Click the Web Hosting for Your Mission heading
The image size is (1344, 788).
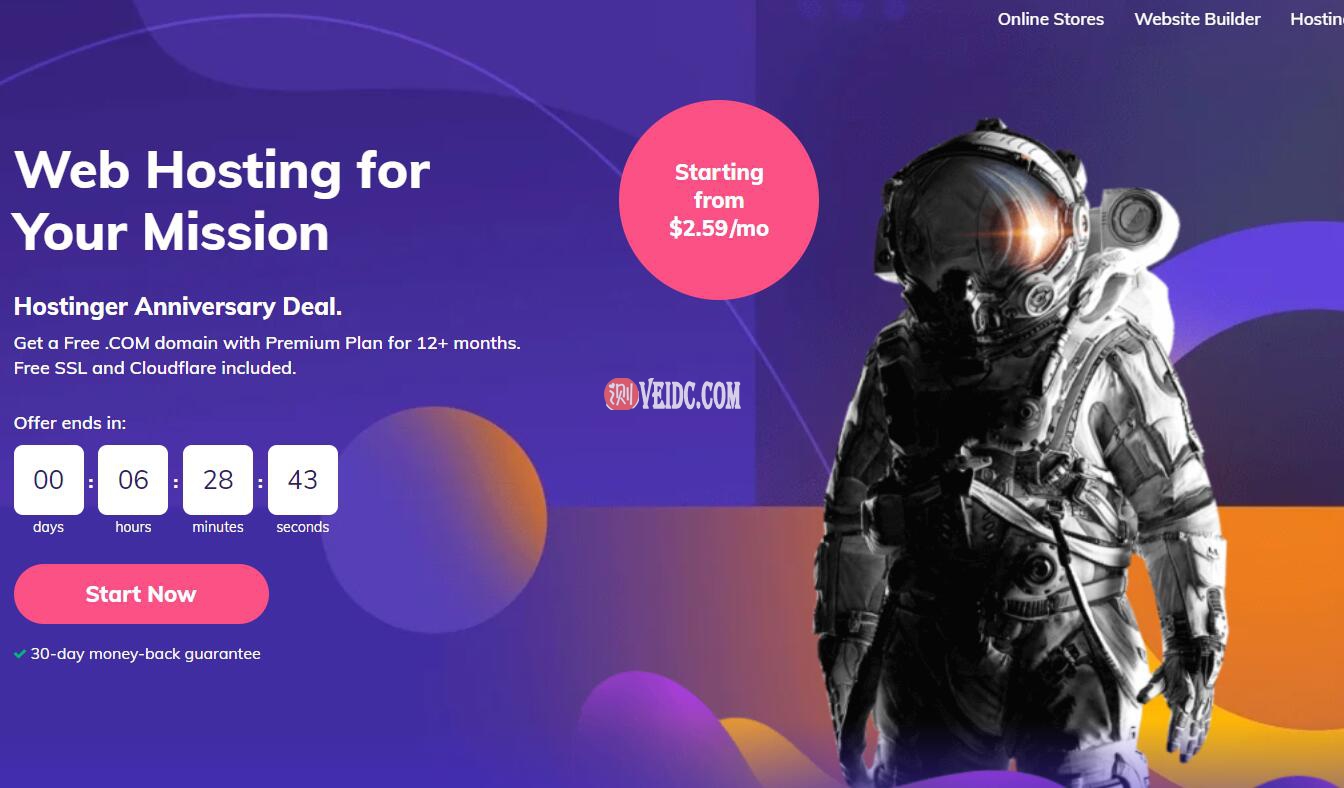(222, 201)
